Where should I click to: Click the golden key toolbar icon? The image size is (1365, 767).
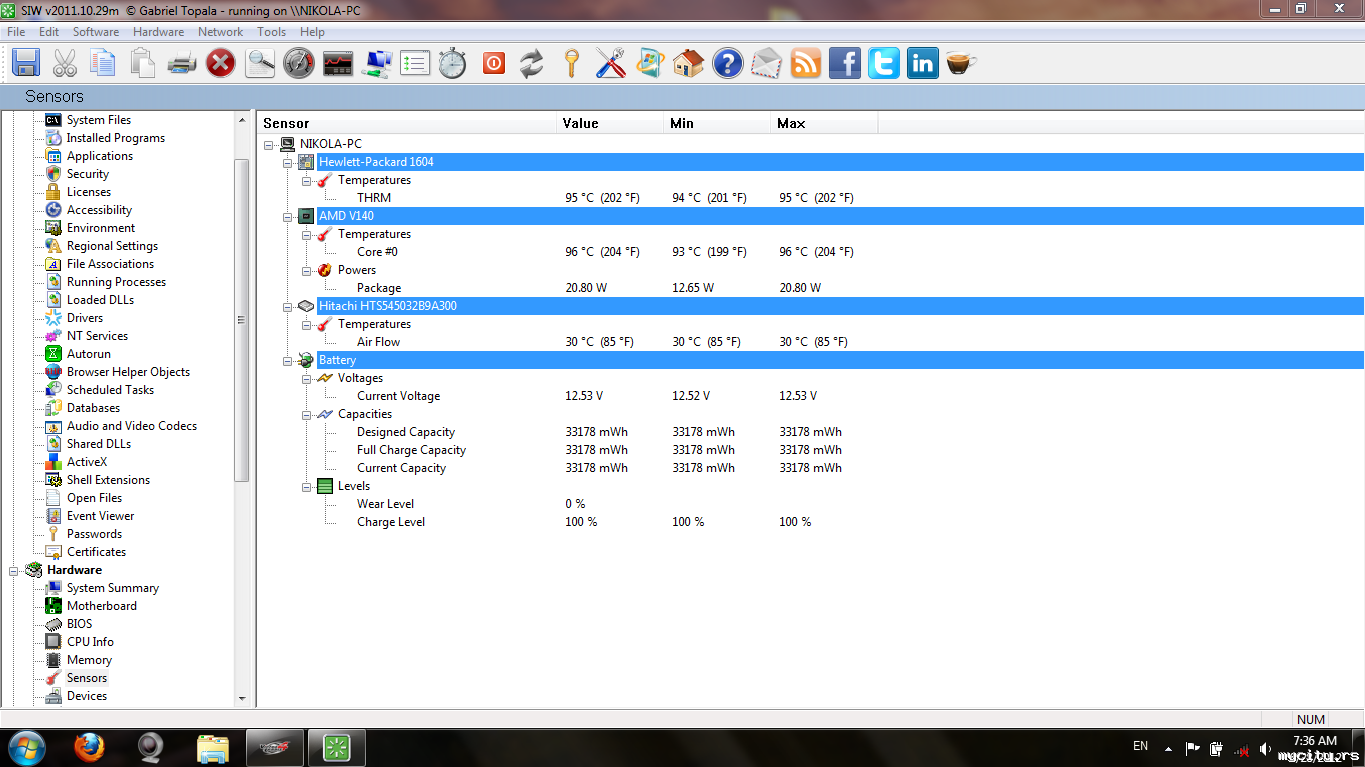(x=571, y=63)
